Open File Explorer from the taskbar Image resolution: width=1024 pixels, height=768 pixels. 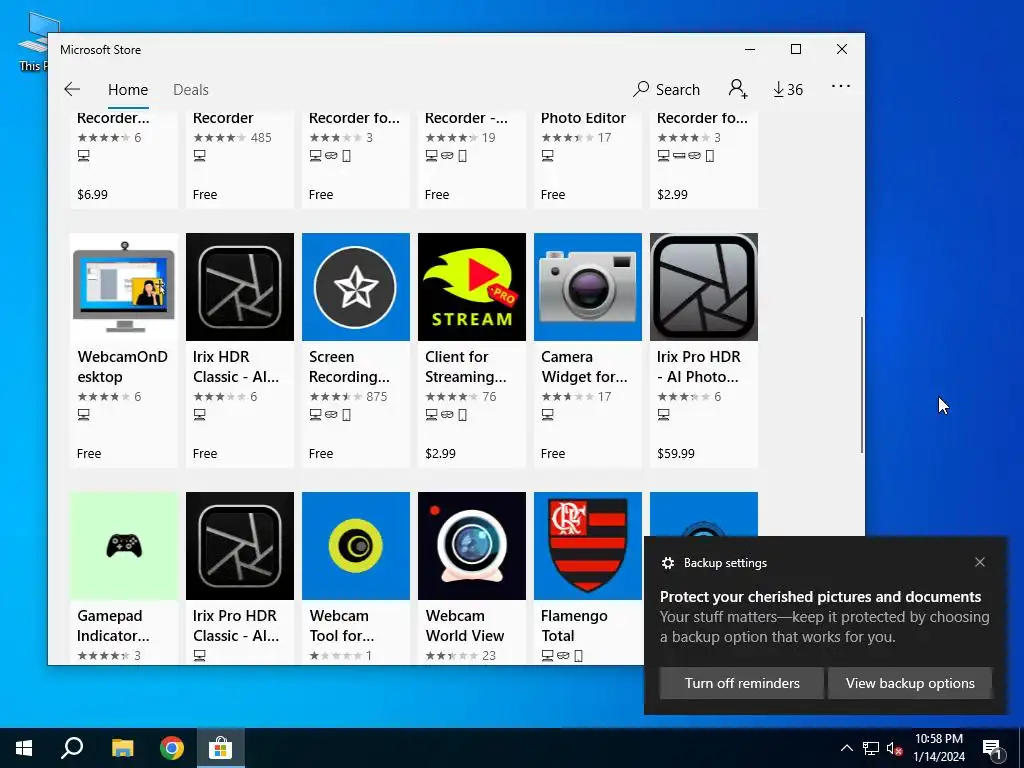[x=122, y=748]
